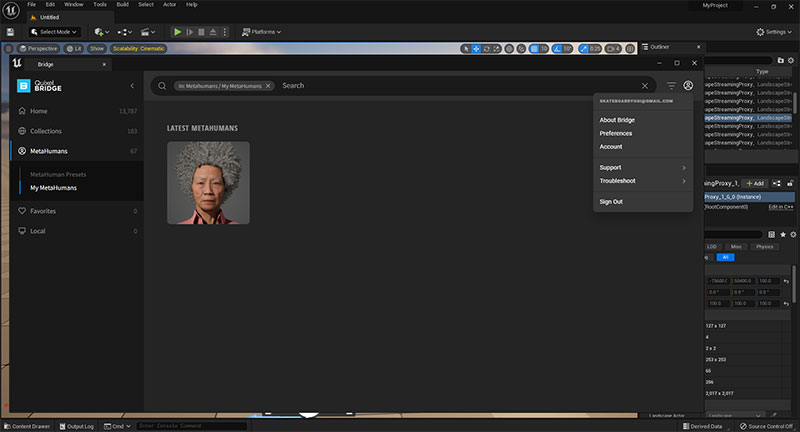This screenshot has height=432, width=800.
Task: Open the MetaHuman Presets subsection
Action: (x=58, y=174)
